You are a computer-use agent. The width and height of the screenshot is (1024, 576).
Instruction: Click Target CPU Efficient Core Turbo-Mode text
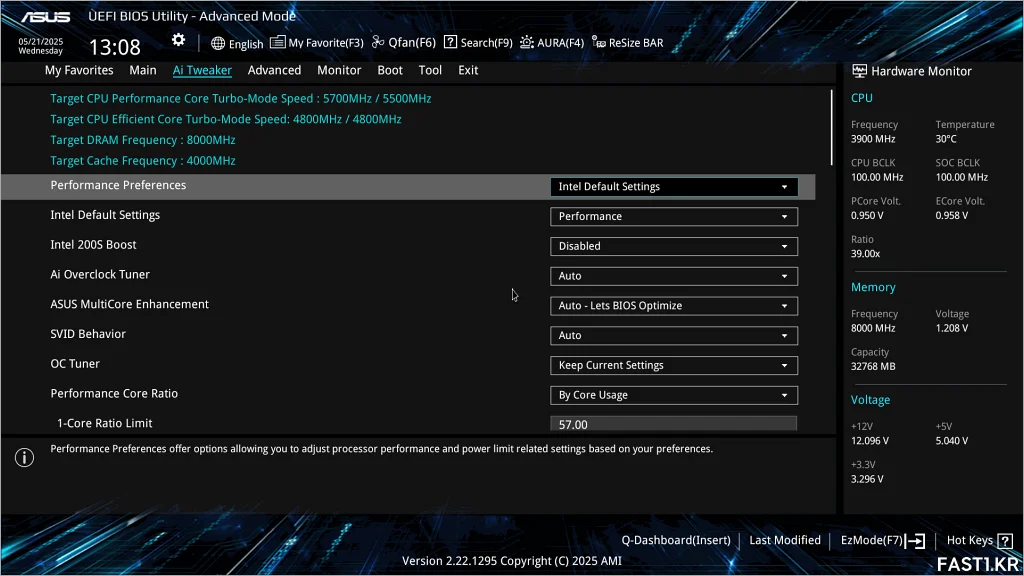225,120
